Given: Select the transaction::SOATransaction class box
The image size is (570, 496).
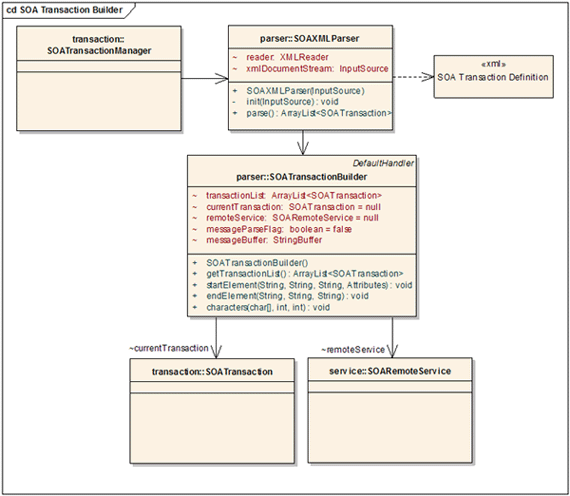Looking at the screenshot, I should tap(212, 411).
